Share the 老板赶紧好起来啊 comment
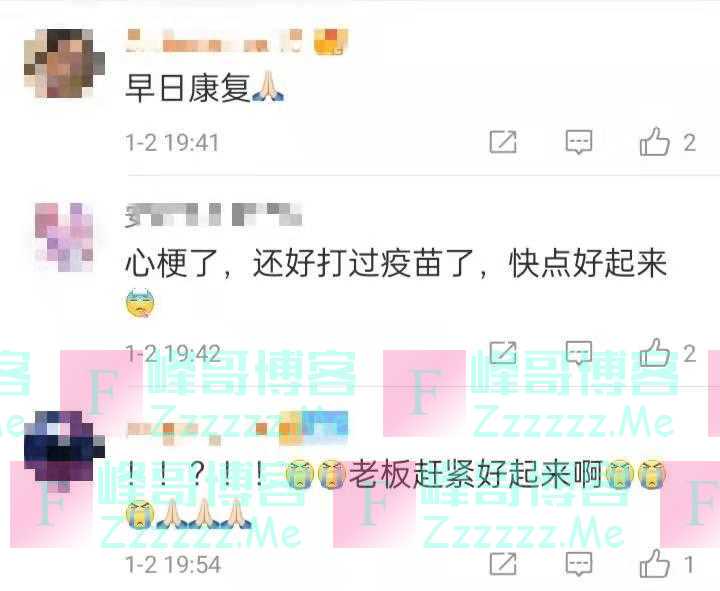The image size is (720, 591). pos(503,564)
